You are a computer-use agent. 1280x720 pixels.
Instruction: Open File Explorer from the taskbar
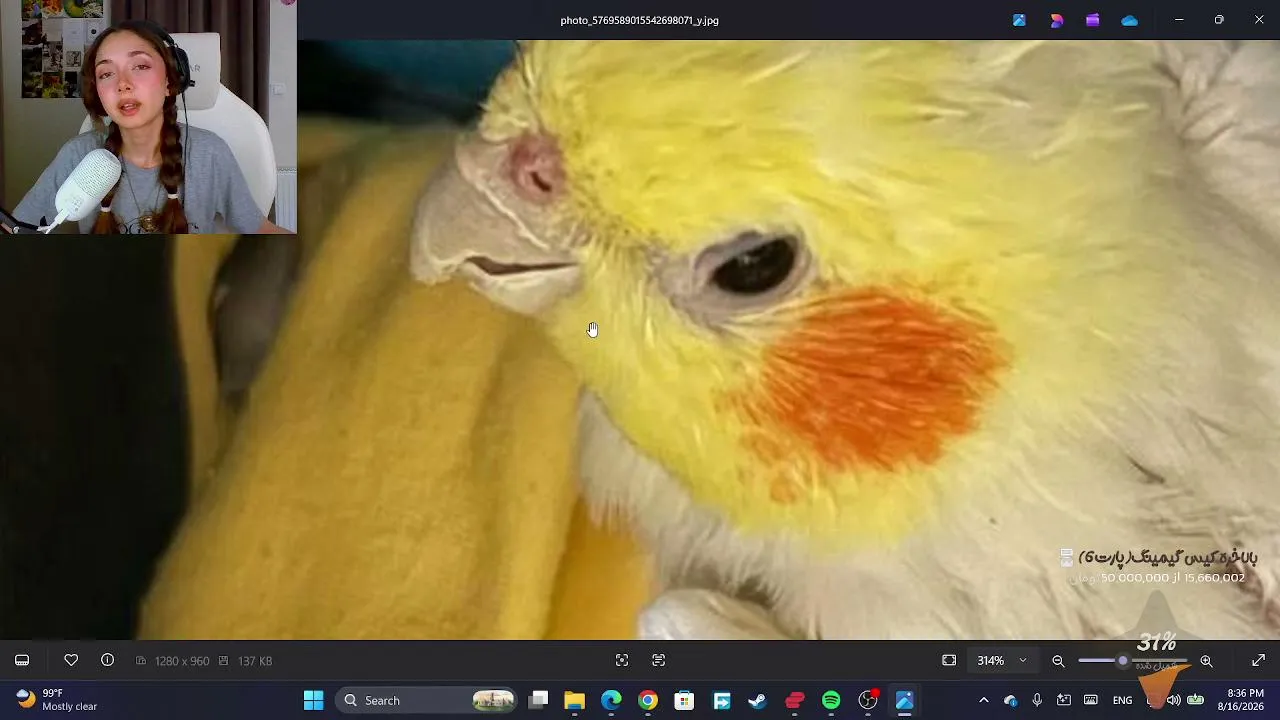[x=574, y=700]
